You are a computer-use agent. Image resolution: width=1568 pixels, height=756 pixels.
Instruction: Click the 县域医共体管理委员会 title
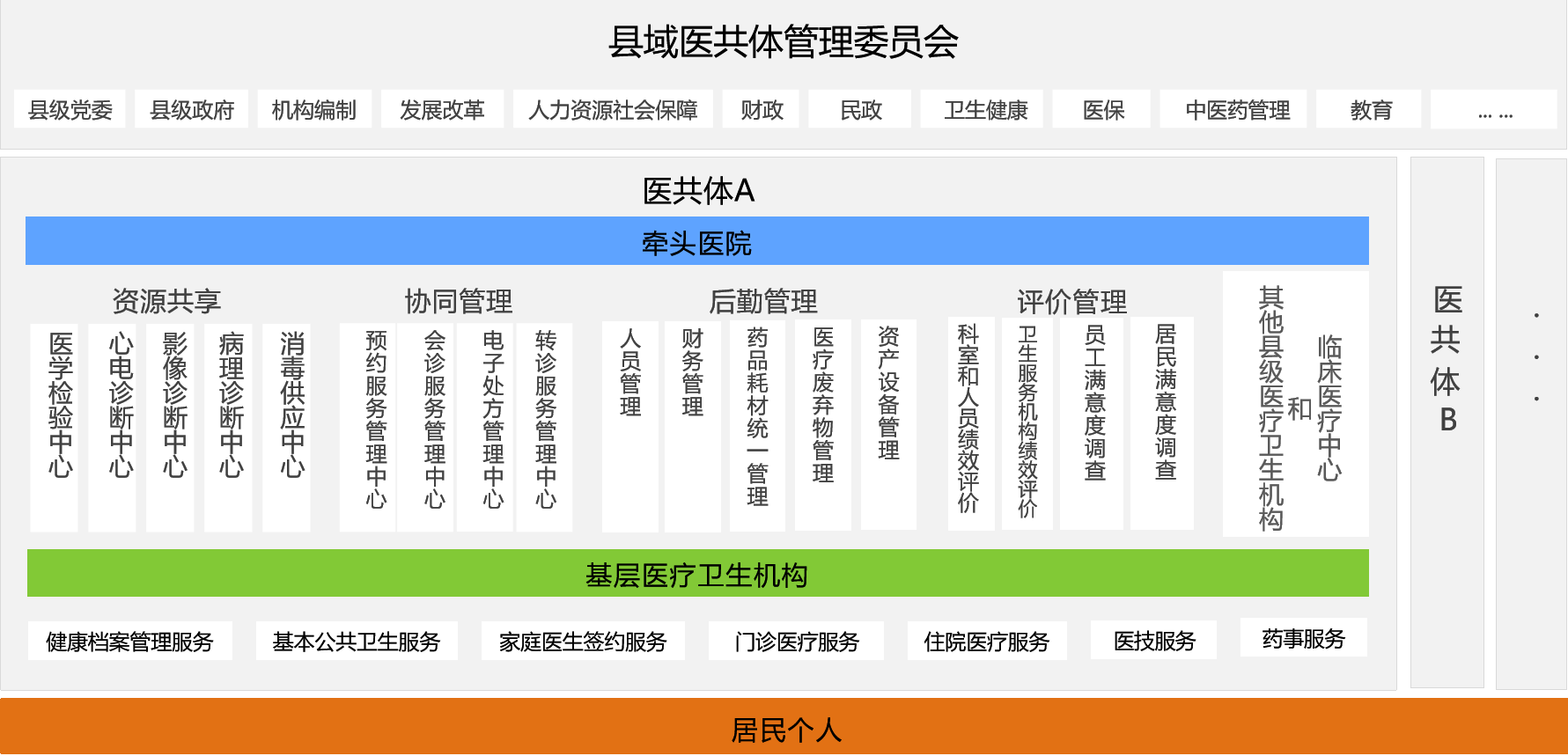[x=783, y=42]
